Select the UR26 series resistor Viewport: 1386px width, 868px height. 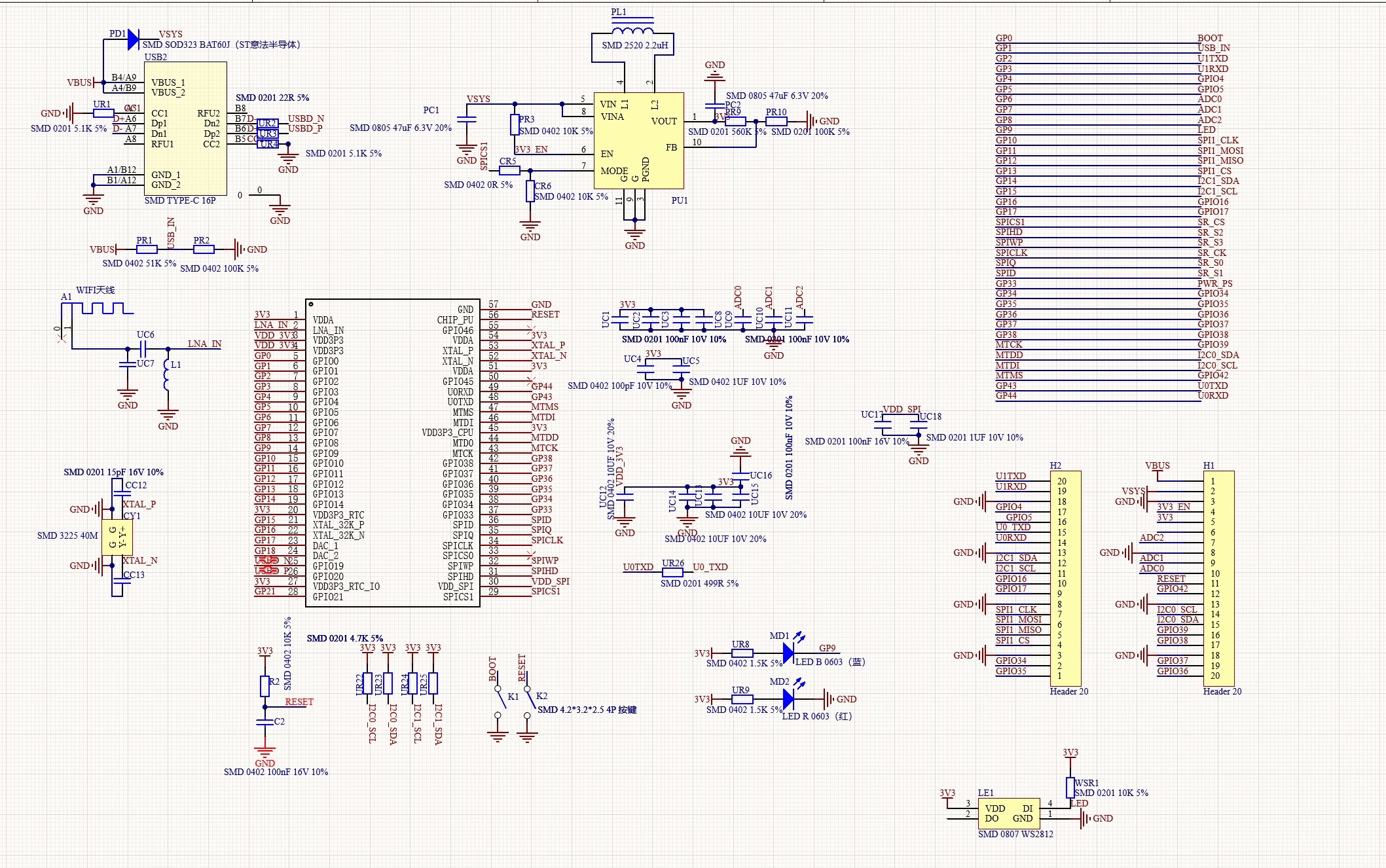tap(672, 571)
